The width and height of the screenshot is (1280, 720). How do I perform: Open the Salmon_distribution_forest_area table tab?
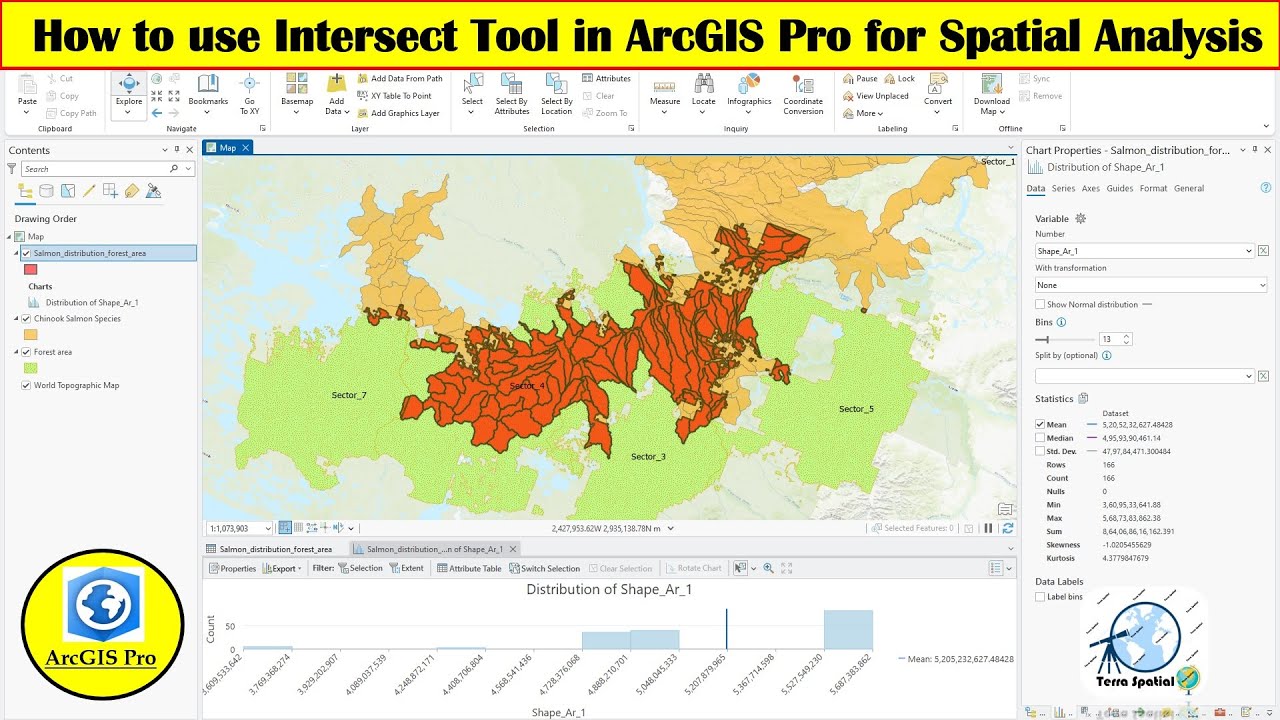click(269, 549)
